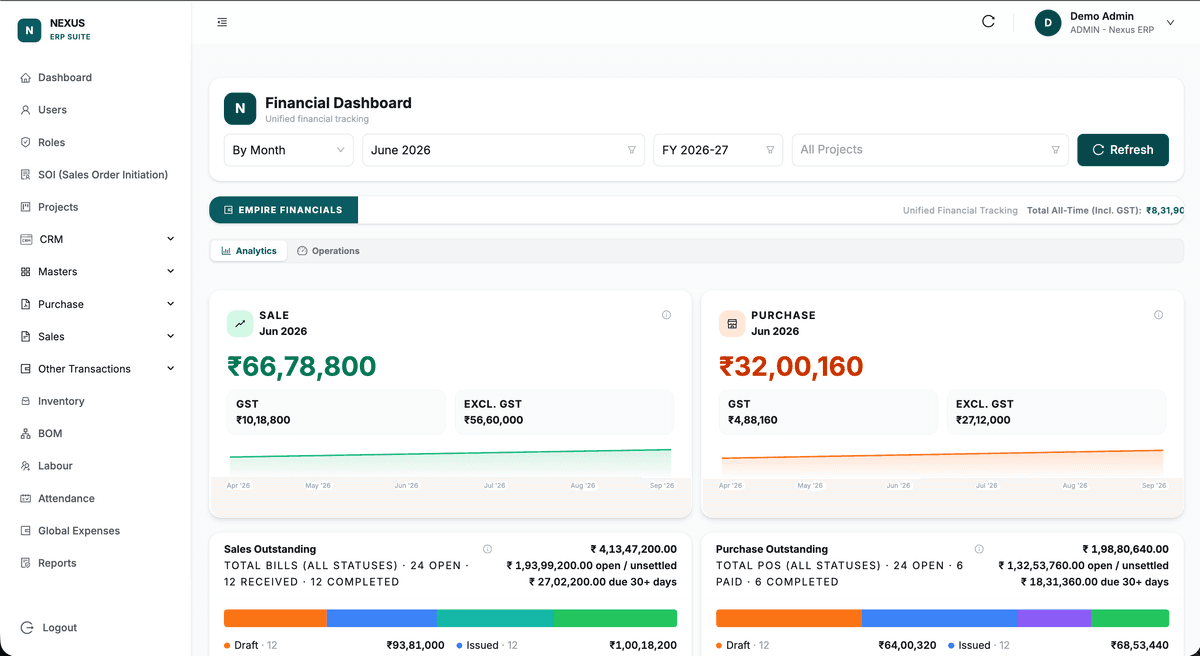Click the green segment of Sales Outstanding bar
Viewport: 1200px width, 656px height.
[x=615, y=618]
